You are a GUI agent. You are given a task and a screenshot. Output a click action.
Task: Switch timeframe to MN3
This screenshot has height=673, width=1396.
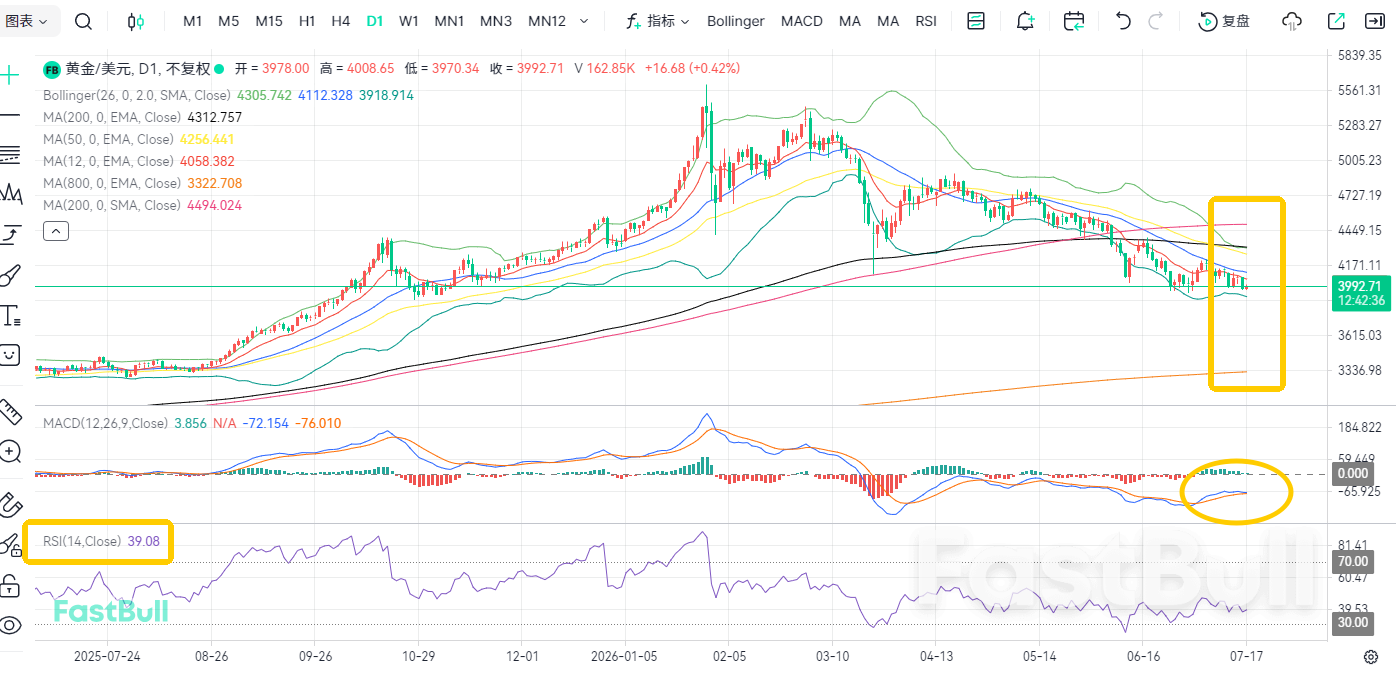pyautogui.click(x=496, y=21)
